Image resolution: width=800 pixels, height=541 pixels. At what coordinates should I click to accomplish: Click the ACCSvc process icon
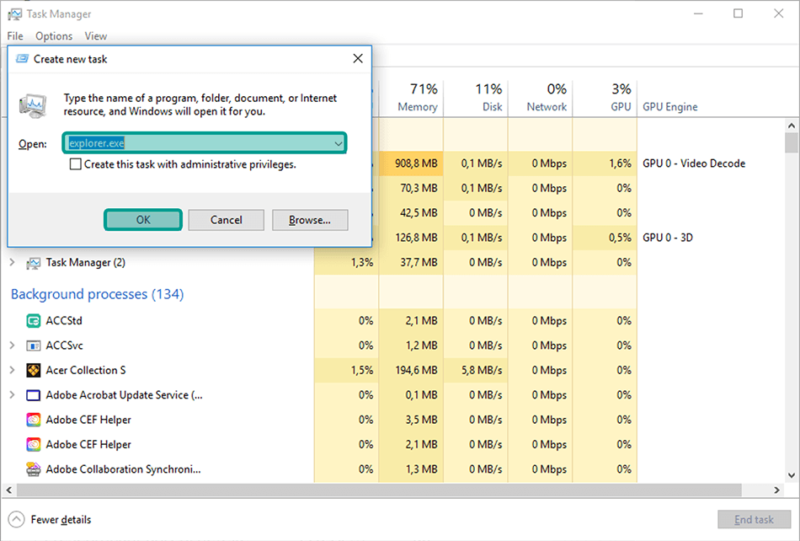33,346
